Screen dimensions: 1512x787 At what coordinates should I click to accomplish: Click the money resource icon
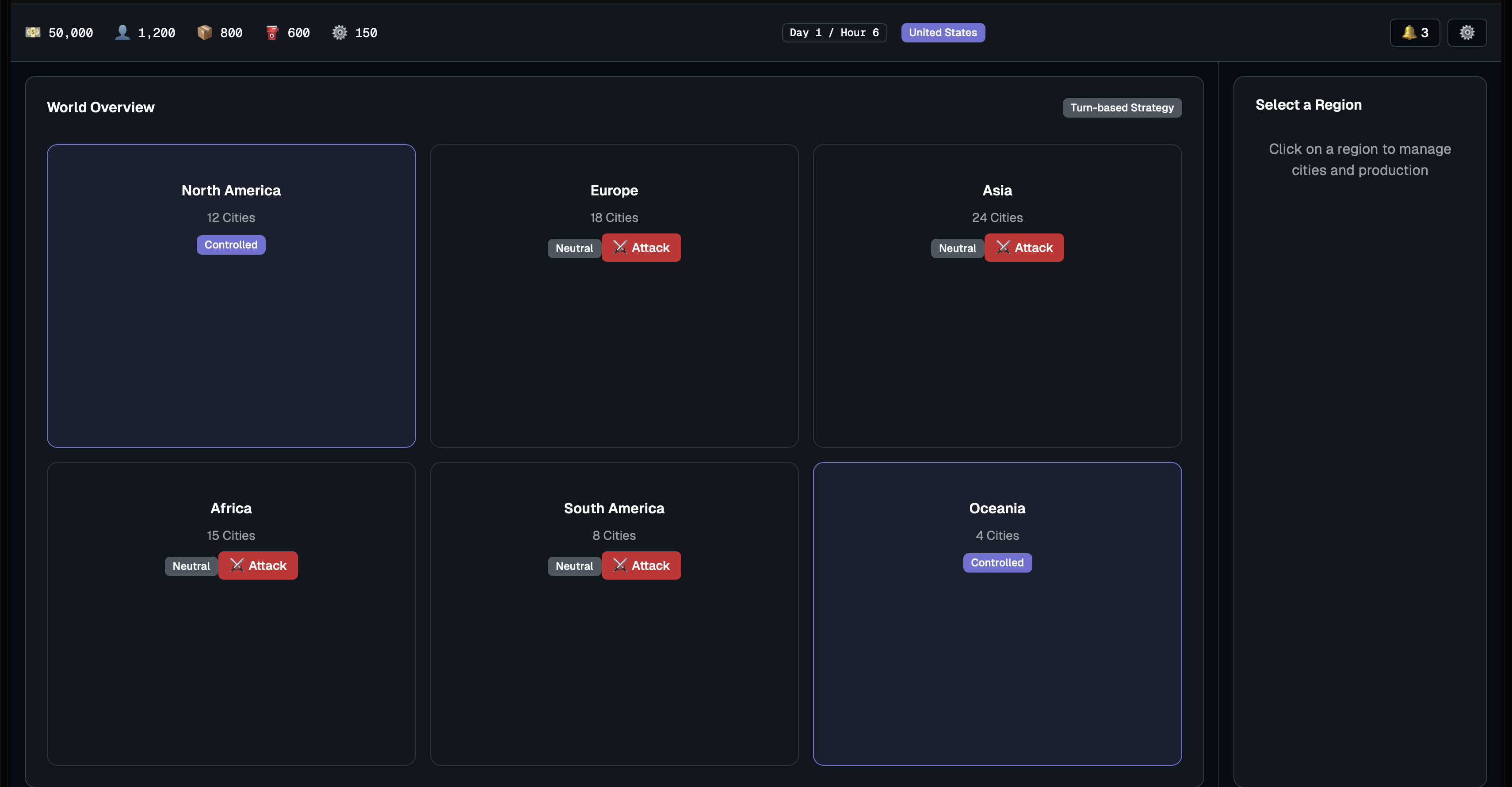pyautogui.click(x=33, y=32)
